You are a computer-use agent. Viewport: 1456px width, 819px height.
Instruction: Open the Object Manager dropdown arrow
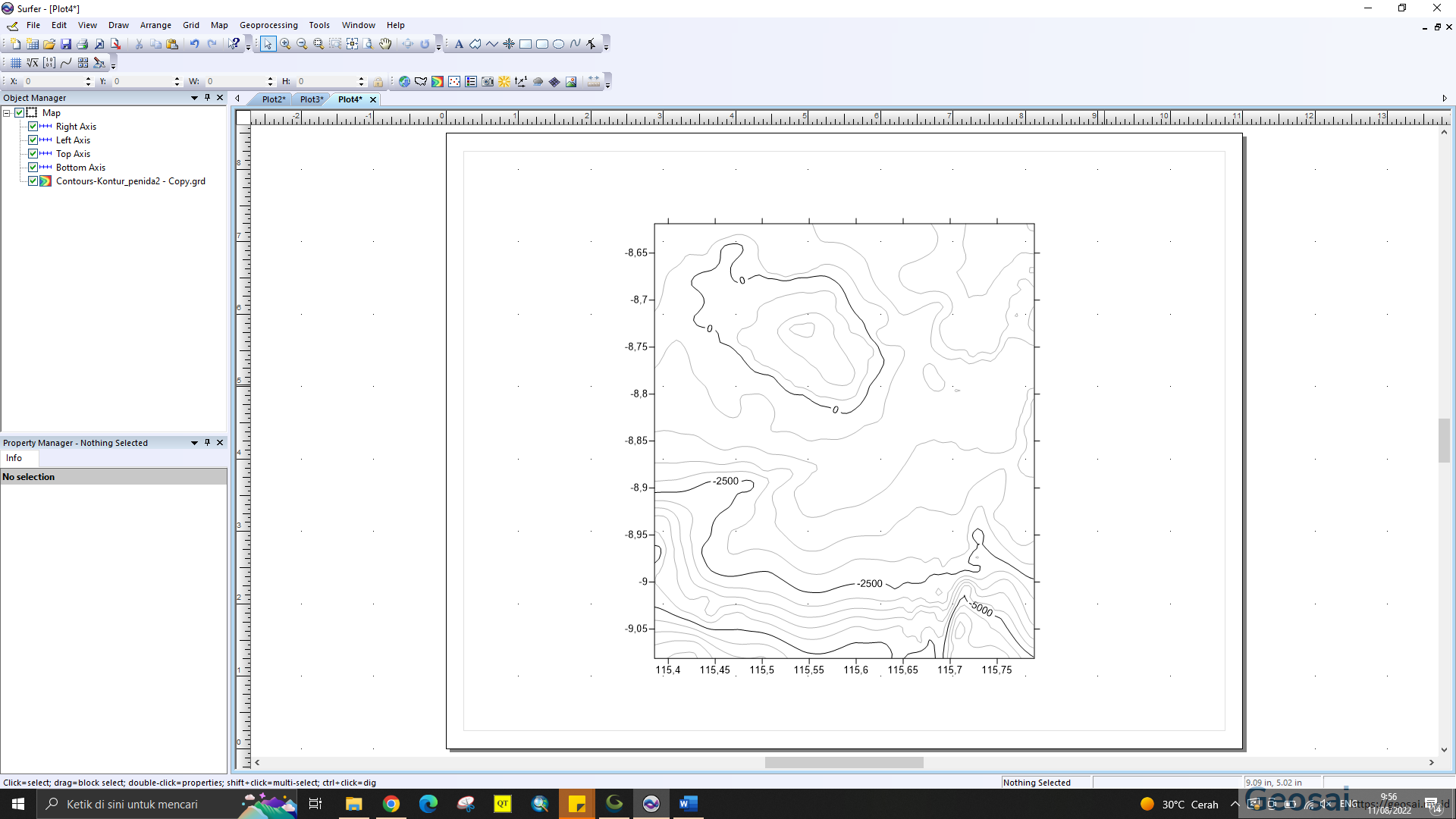click(194, 97)
